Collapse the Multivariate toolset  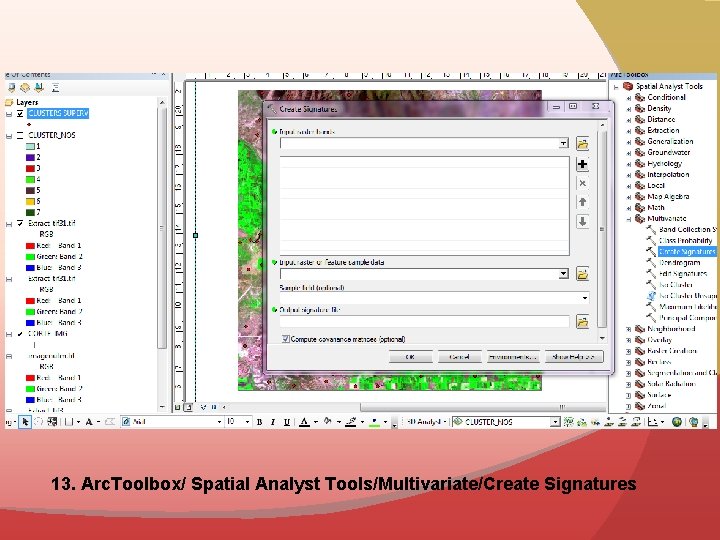pos(629,219)
